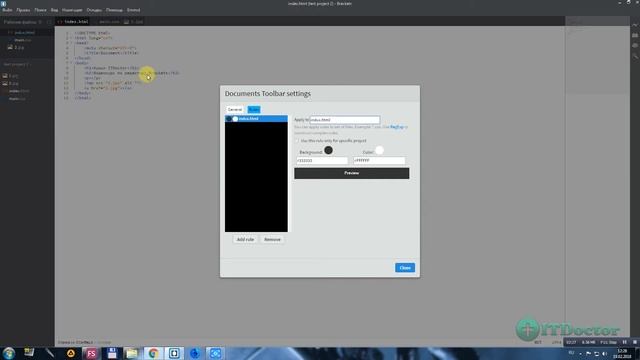Image resolution: width=640 pixels, height=360 pixels.
Task: Click the Live Preview icon in right toolbar
Action: (635, 25)
